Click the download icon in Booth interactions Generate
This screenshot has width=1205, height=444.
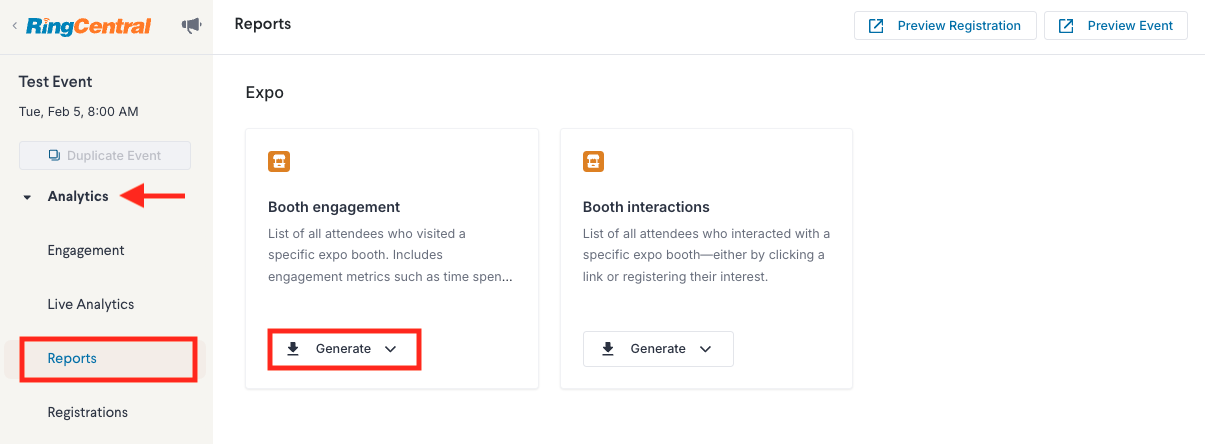tap(608, 349)
